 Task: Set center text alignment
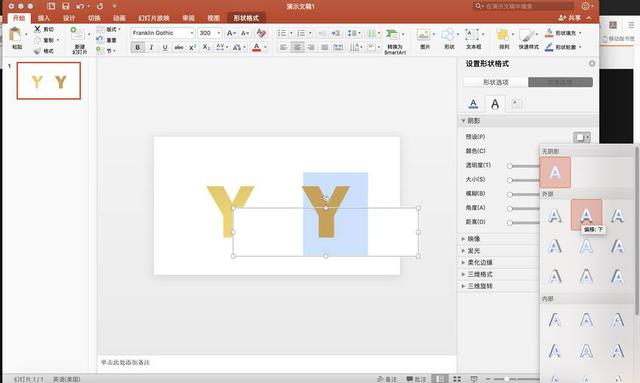(x=297, y=47)
